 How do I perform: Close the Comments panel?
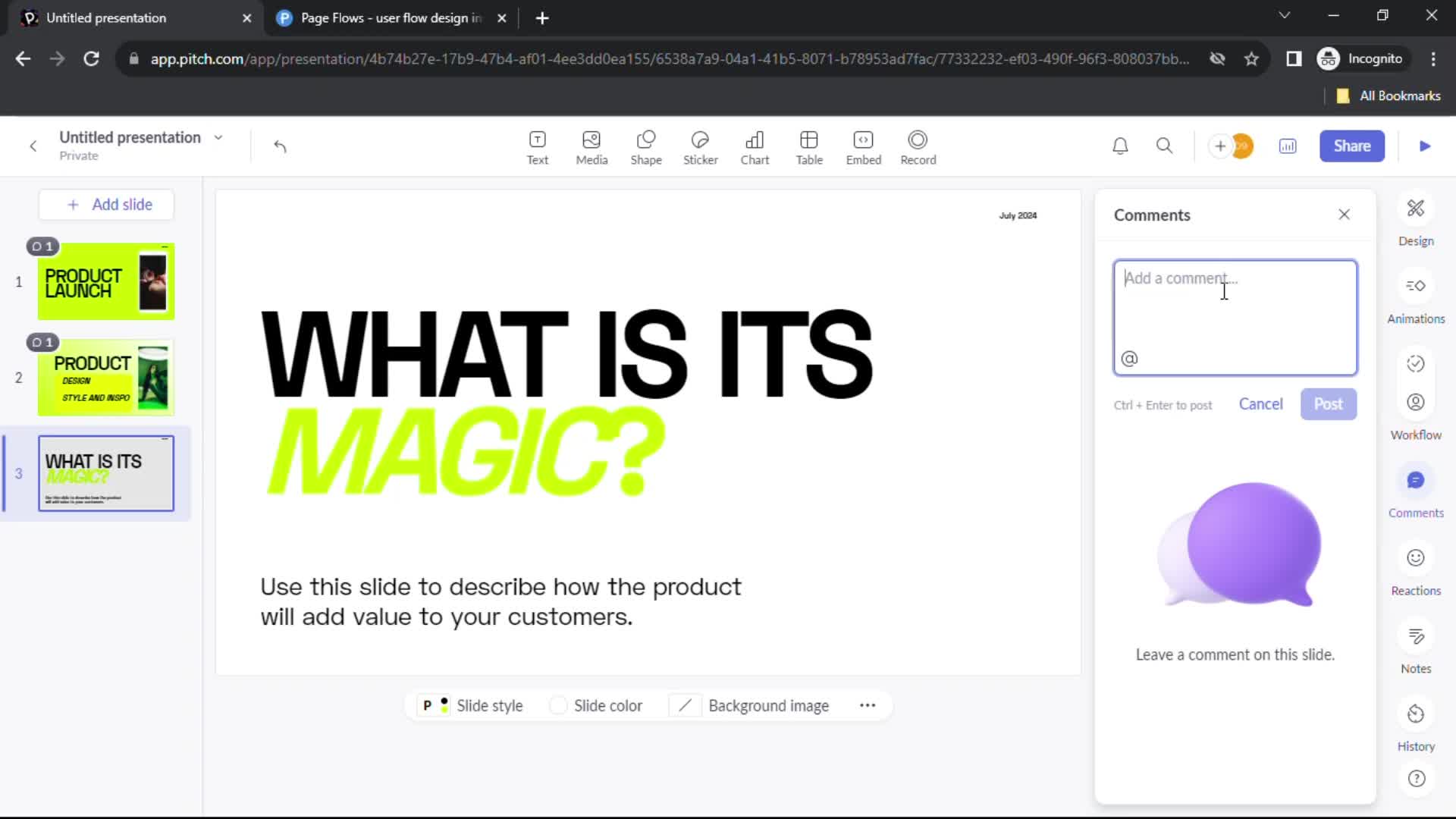1344,214
